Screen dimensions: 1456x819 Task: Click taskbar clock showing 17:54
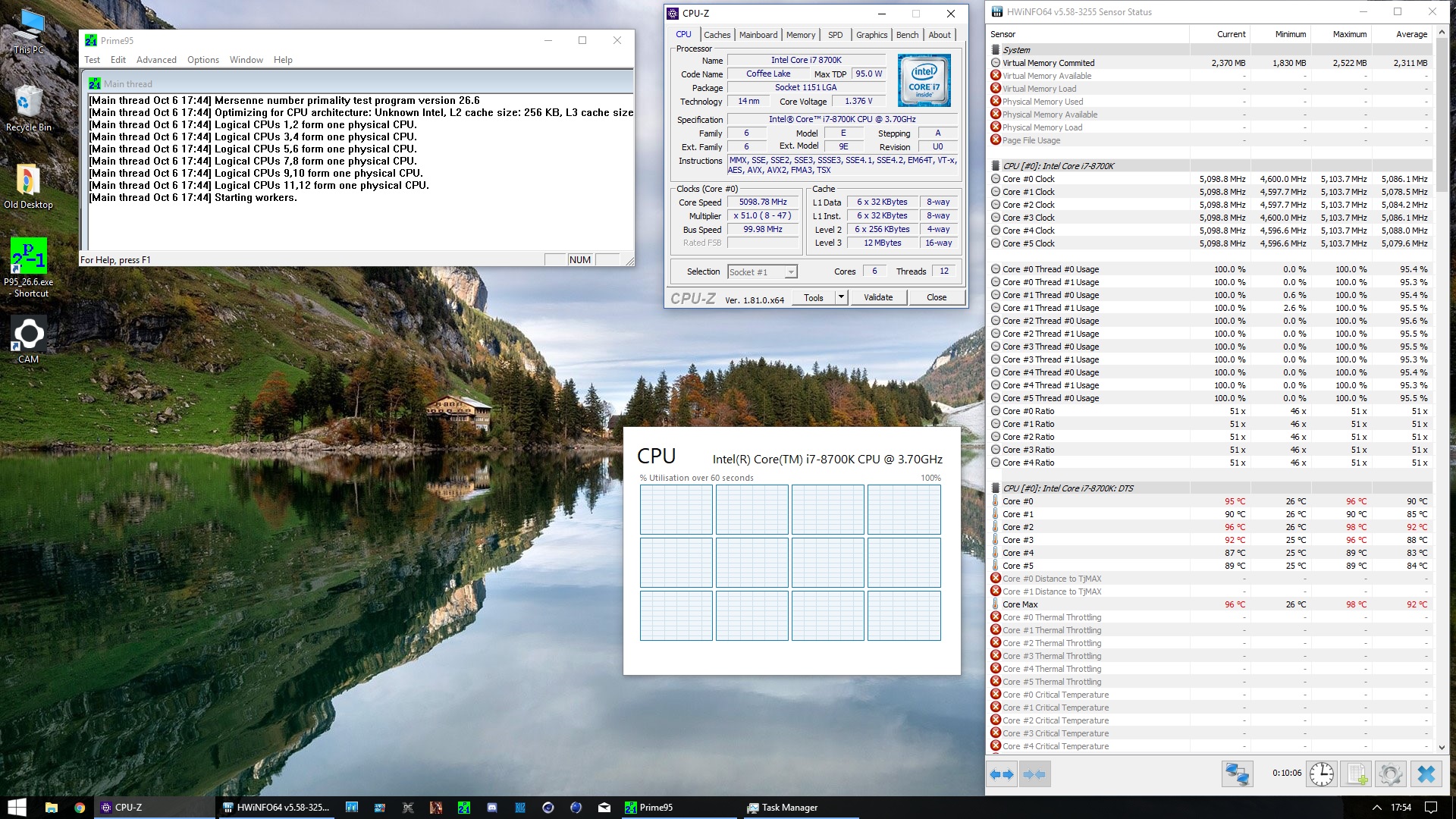pos(1401,808)
